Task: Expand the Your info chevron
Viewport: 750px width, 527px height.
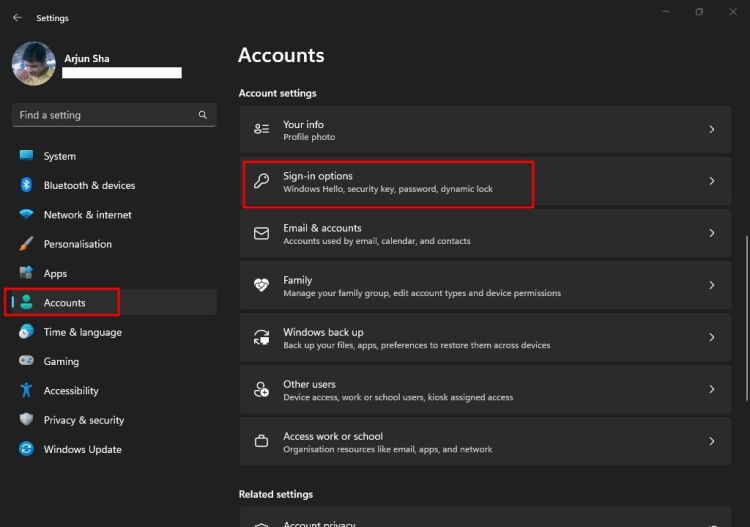Action: 711,130
